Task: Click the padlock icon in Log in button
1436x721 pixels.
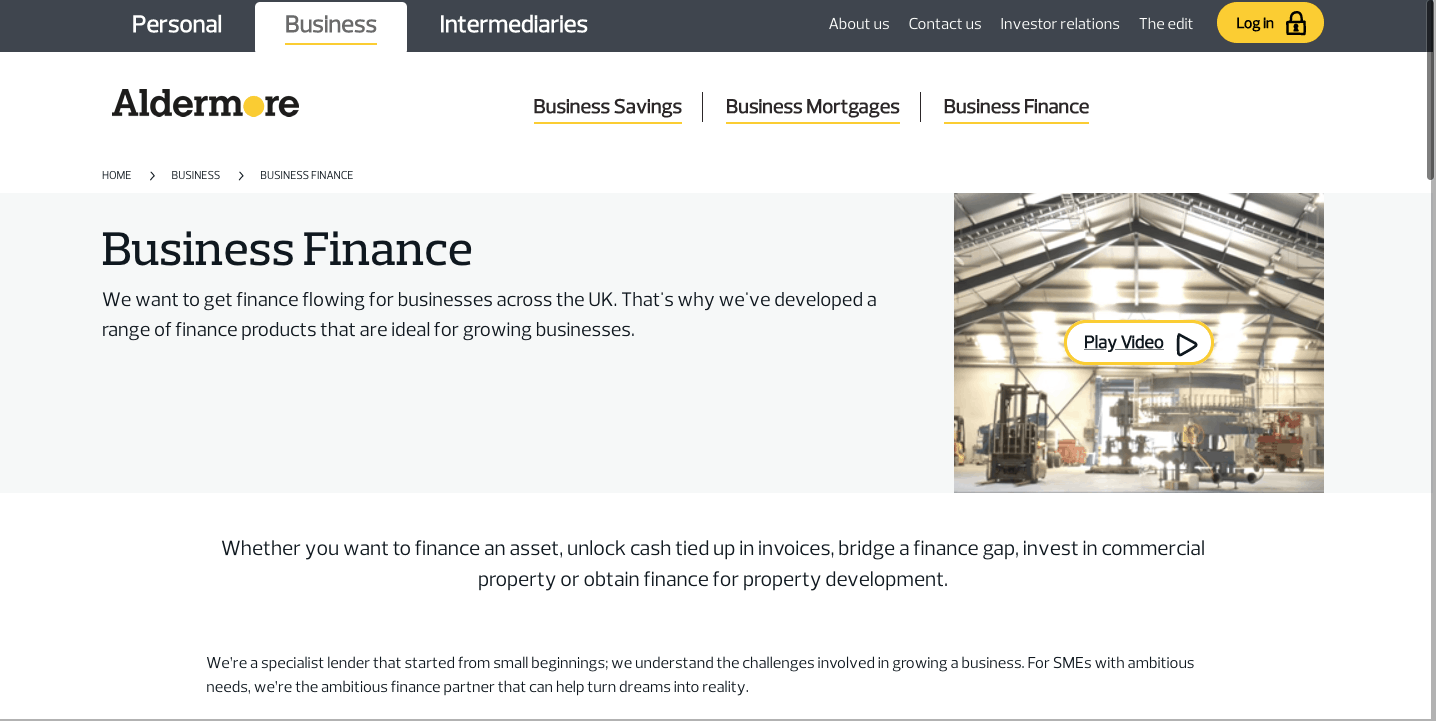Action: click(1296, 23)
